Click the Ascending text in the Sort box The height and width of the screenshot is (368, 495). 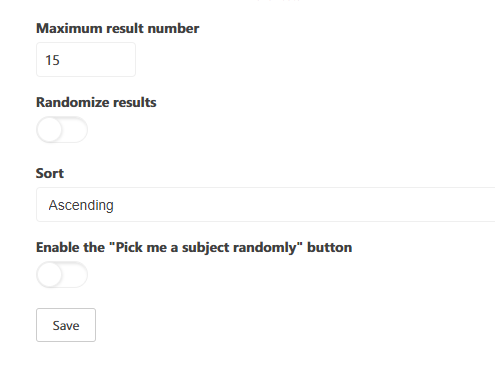point(81,205)
